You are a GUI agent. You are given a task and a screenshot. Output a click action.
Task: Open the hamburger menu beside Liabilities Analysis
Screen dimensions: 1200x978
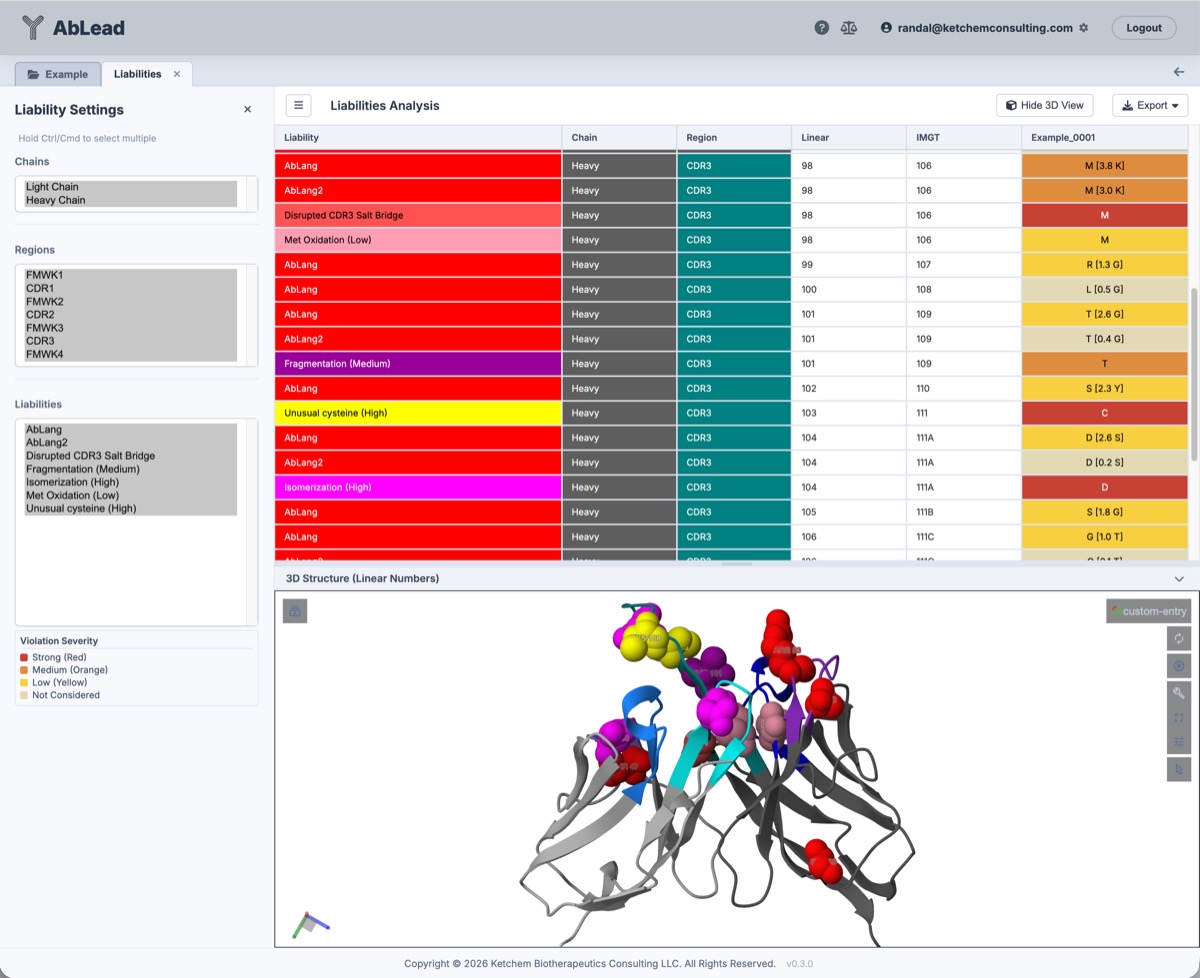pos(297,105)
